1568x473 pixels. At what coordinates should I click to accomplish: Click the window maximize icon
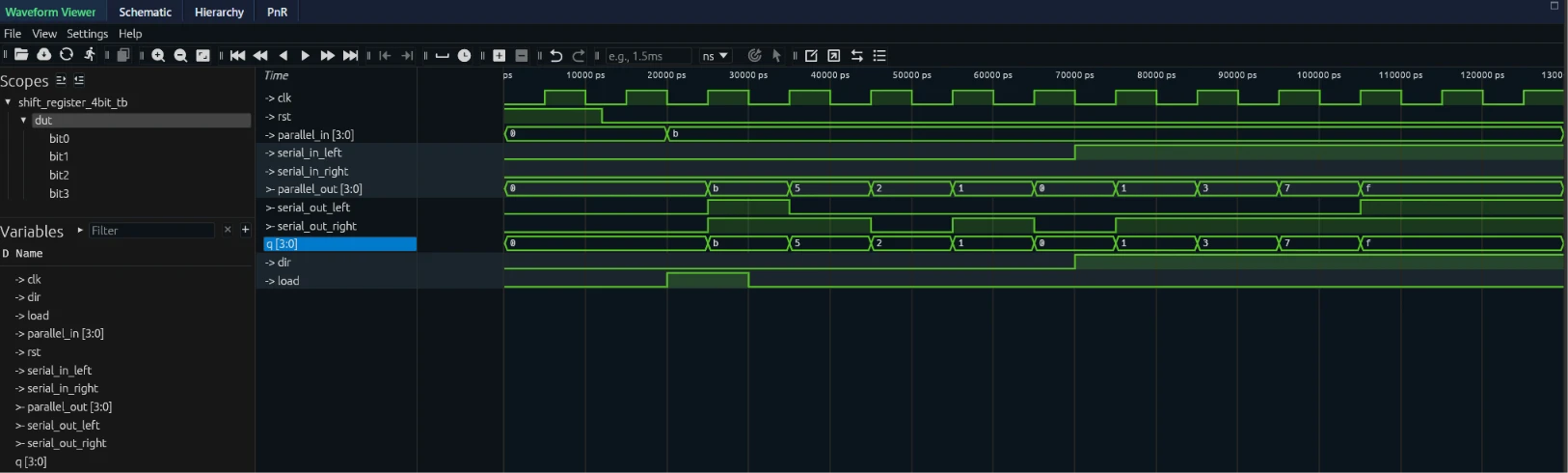pyautogui.click(x=1554, y=6)
